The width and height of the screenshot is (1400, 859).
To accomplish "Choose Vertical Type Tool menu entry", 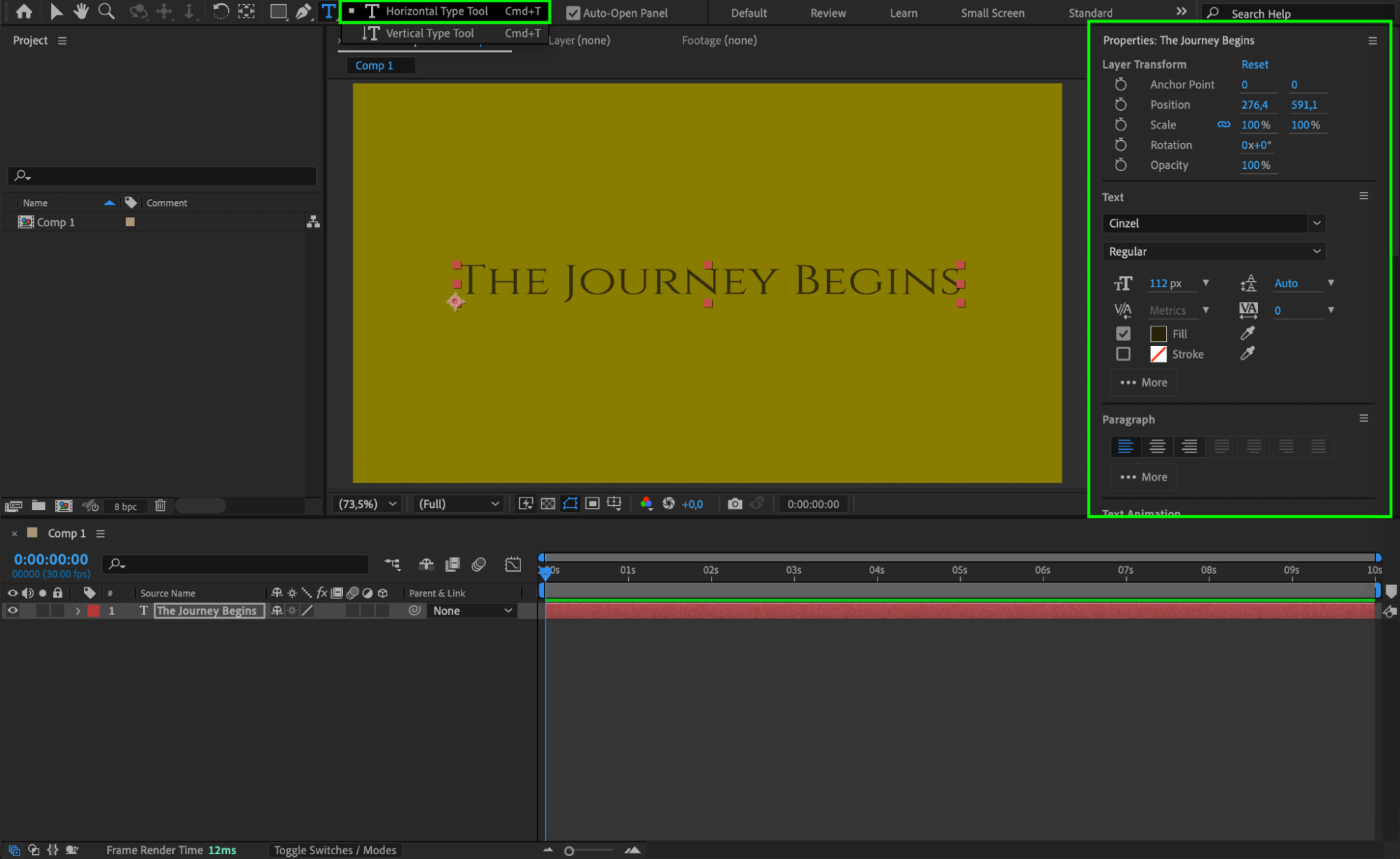I will [429, 33].
